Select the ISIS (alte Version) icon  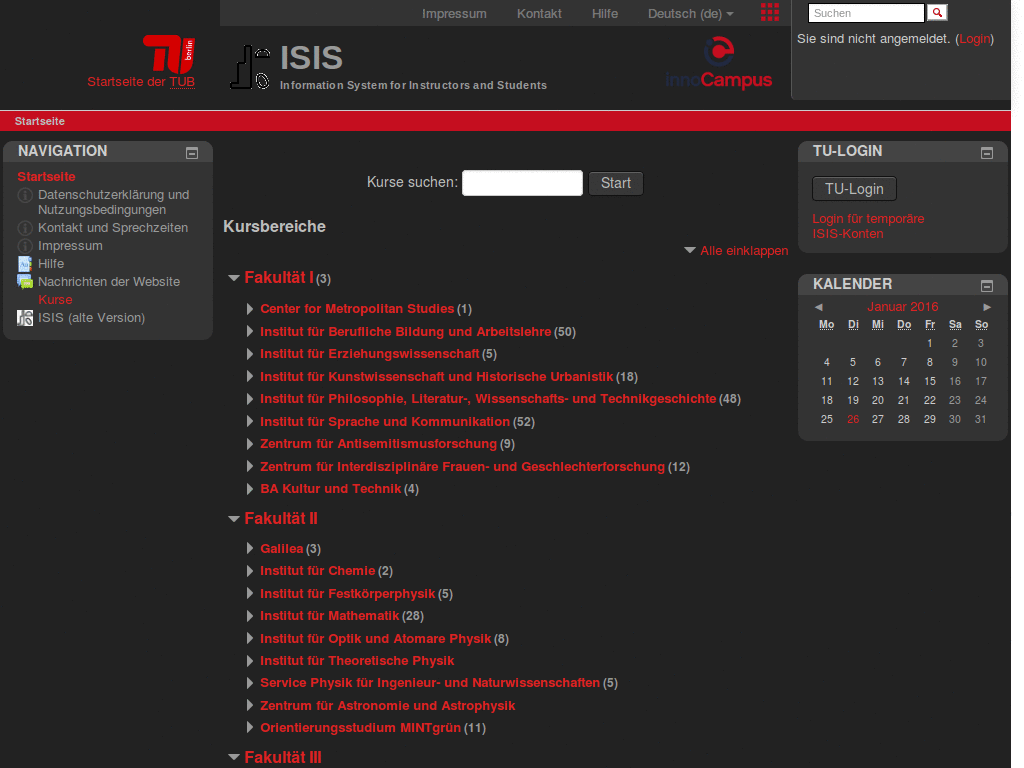coord(24,318)
